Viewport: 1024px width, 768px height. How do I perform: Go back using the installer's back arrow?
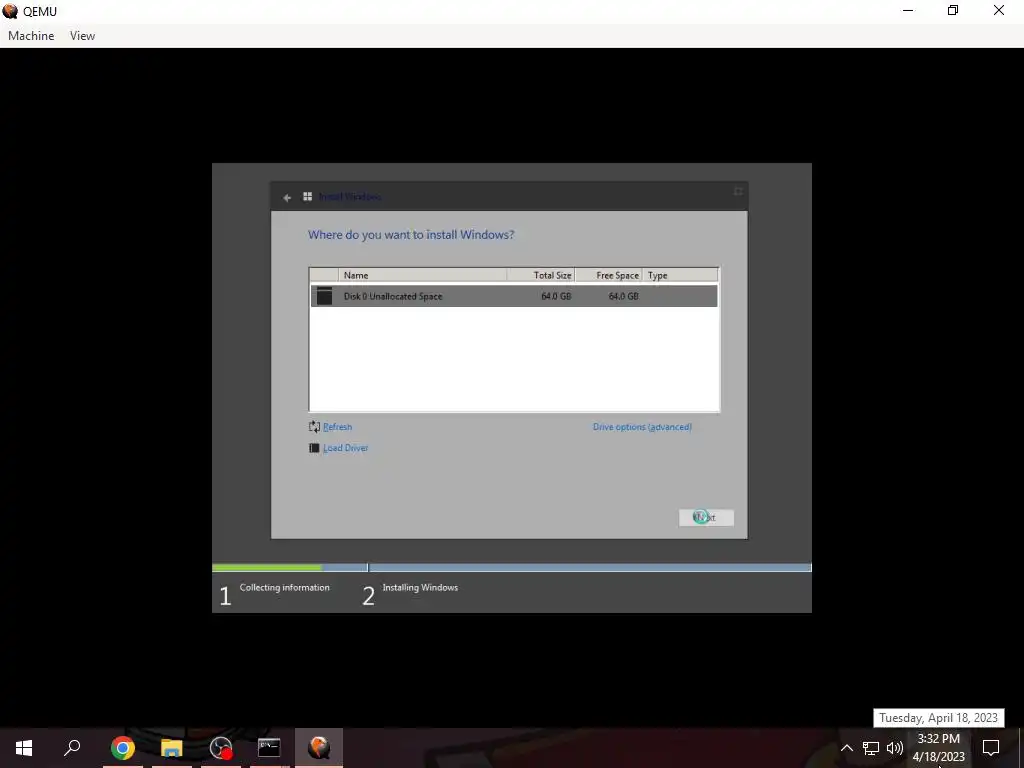coord(287,197)
